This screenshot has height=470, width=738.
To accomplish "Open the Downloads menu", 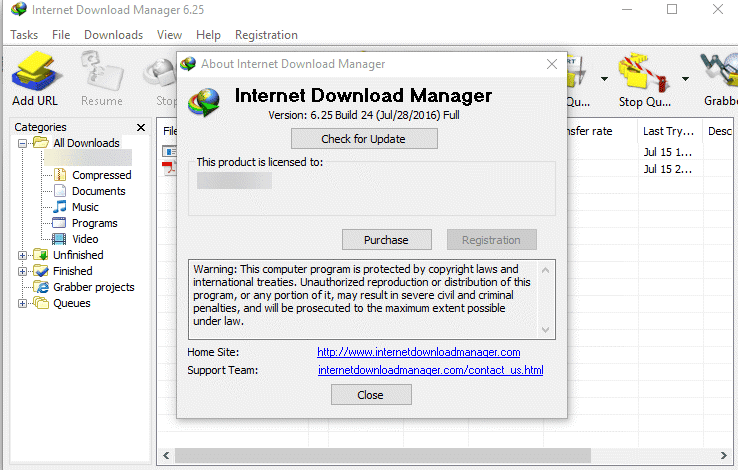I will coord(113,35).
